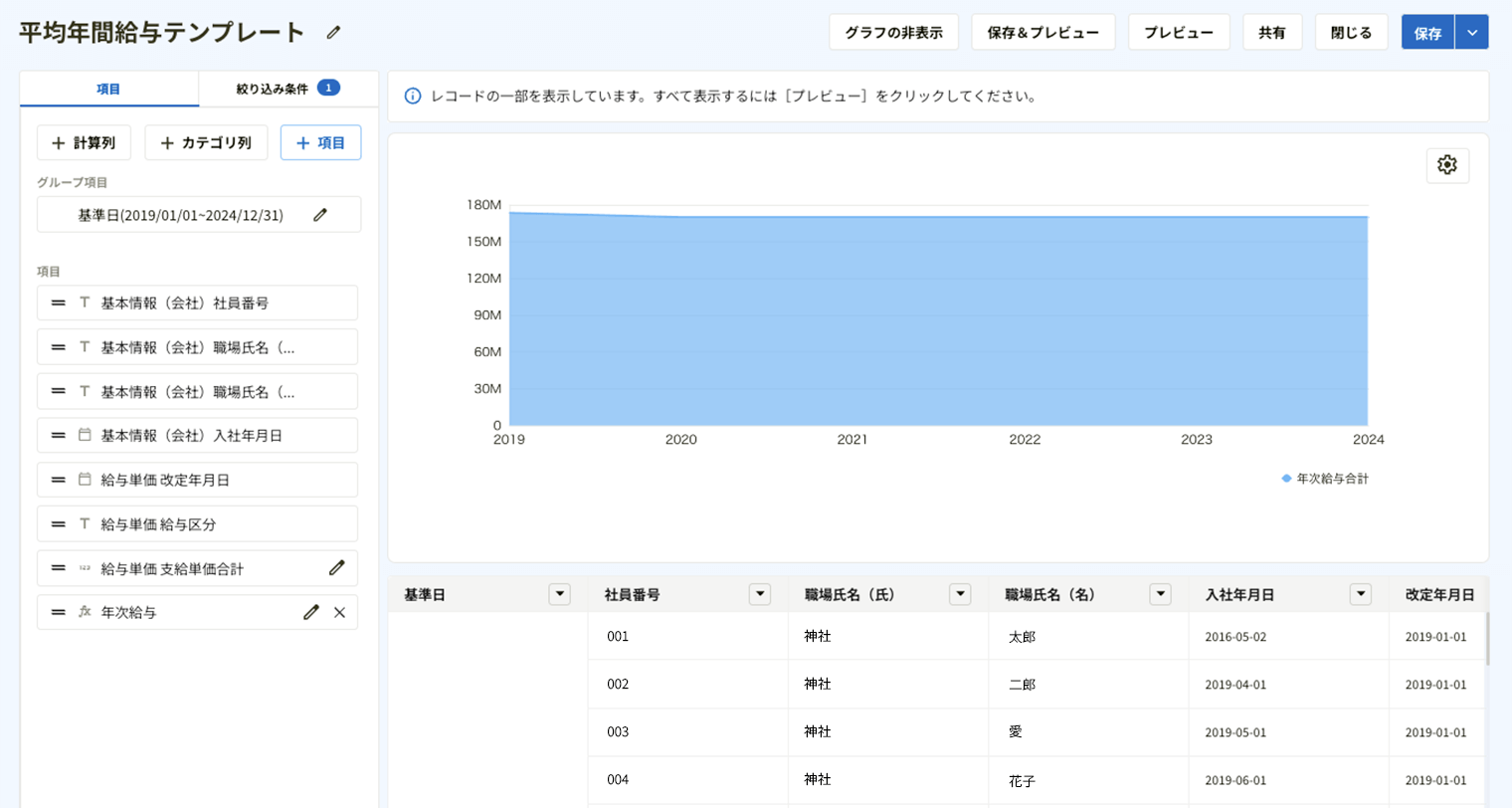Click the プレビュー button

coord(1179,33)
